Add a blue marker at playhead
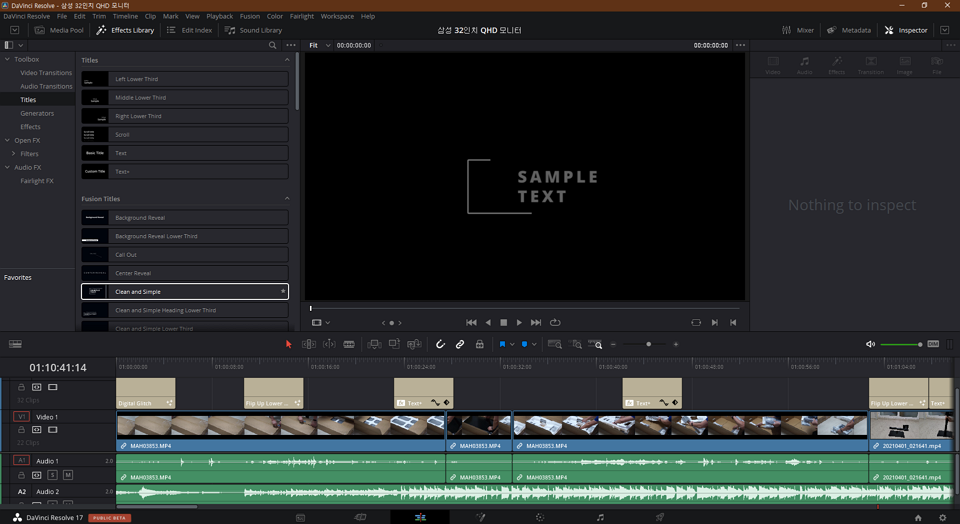The height and width of the screenshot is (524, 960). (524, 344)
